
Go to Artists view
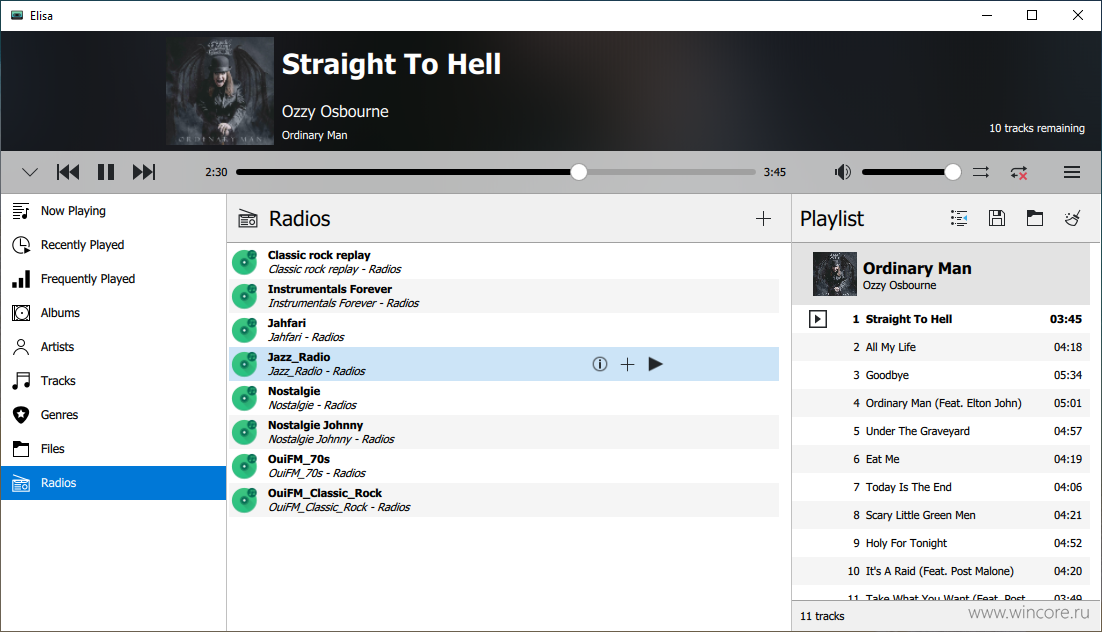pyautogui.click(x=113, y=347)
